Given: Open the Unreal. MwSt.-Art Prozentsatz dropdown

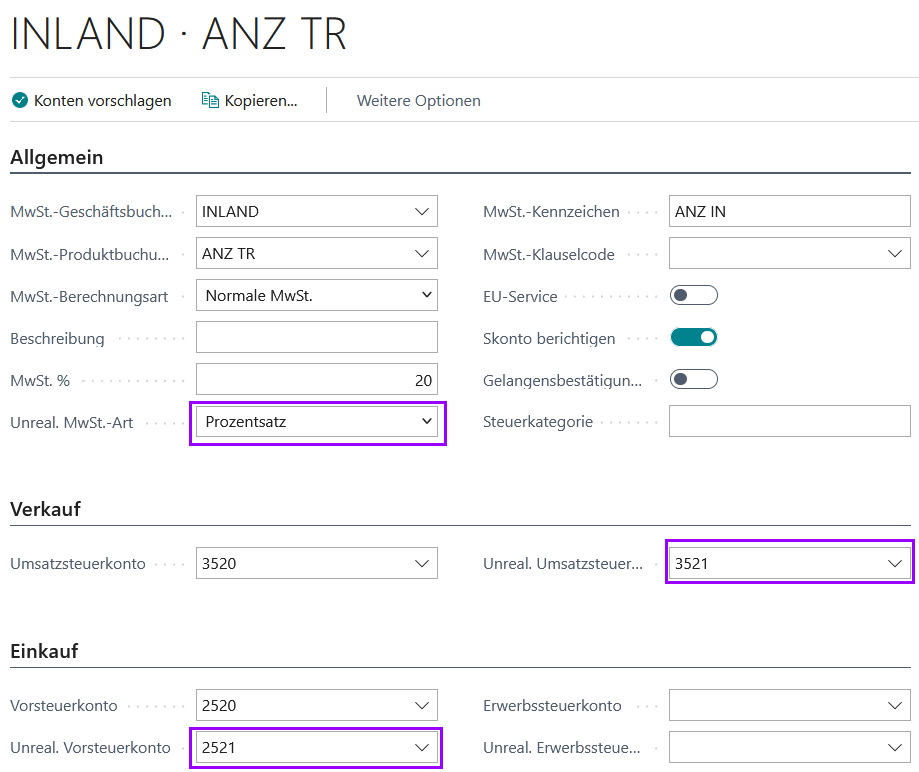Looking at the screenshot, I should (316, 422).
